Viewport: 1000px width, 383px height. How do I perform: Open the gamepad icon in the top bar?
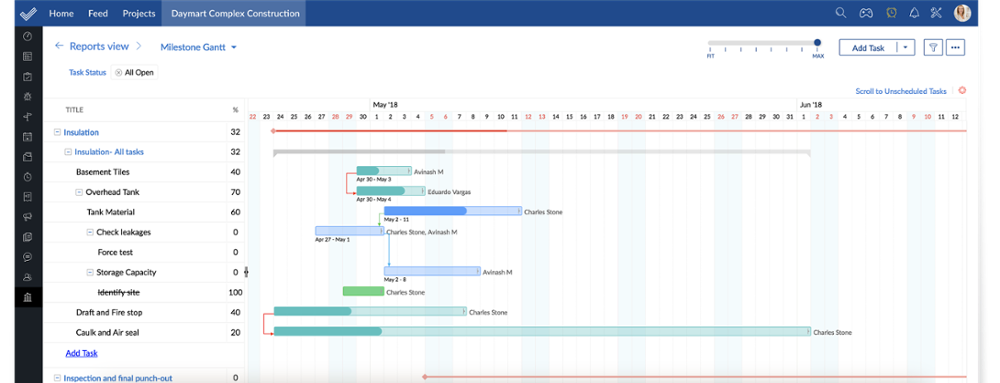click(x=865, y=13)
